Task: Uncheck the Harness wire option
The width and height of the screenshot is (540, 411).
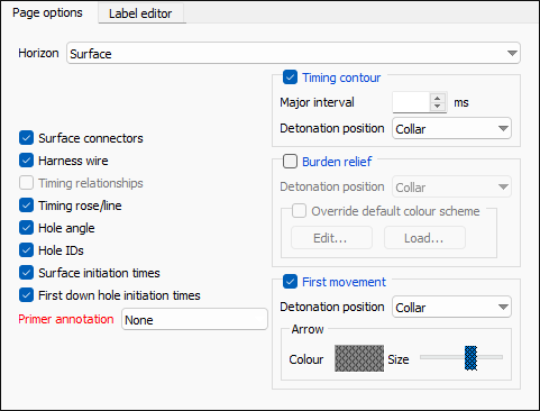Action: [x=26, y=161]
